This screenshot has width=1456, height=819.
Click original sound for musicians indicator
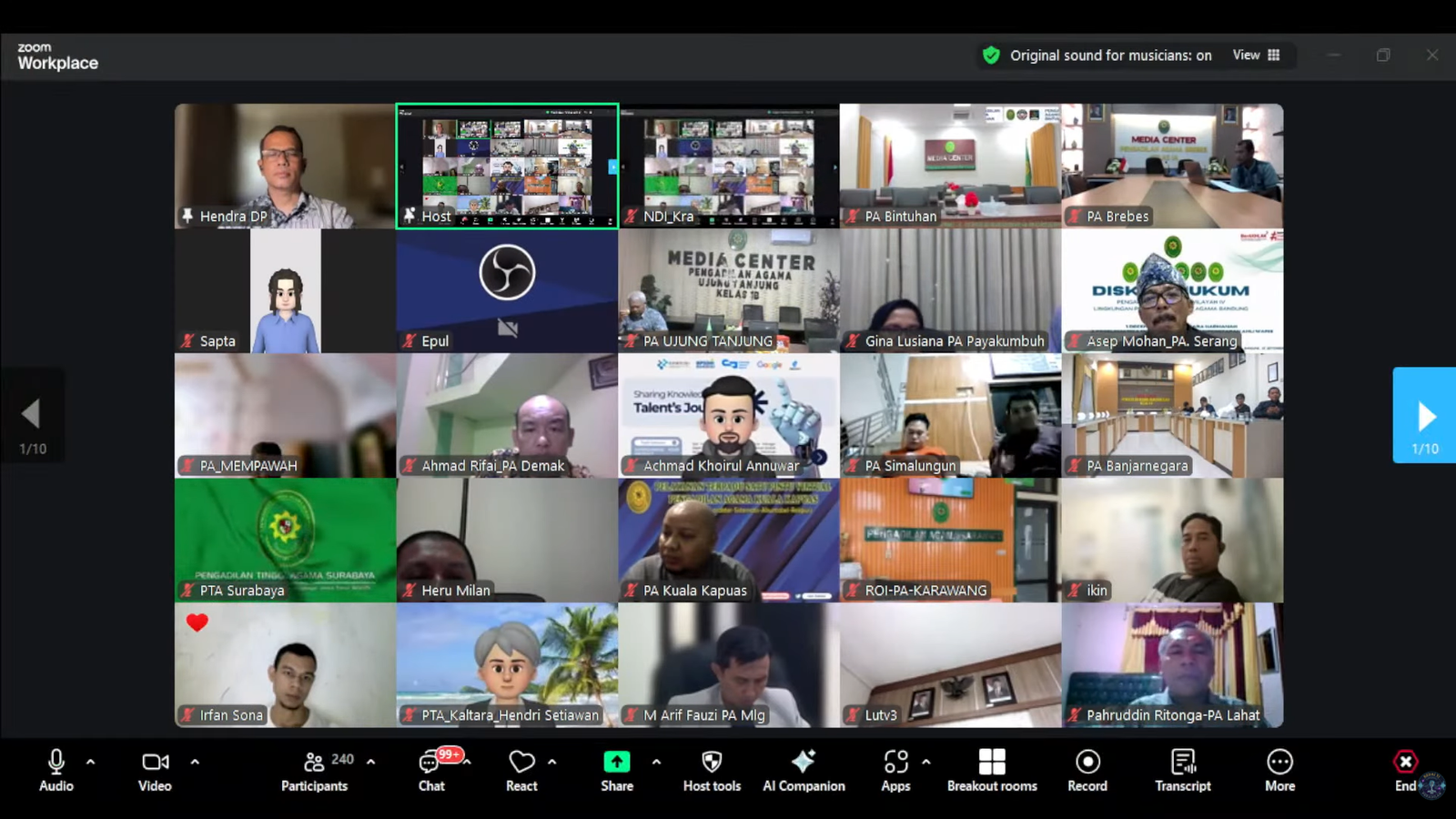(1097, 56)
